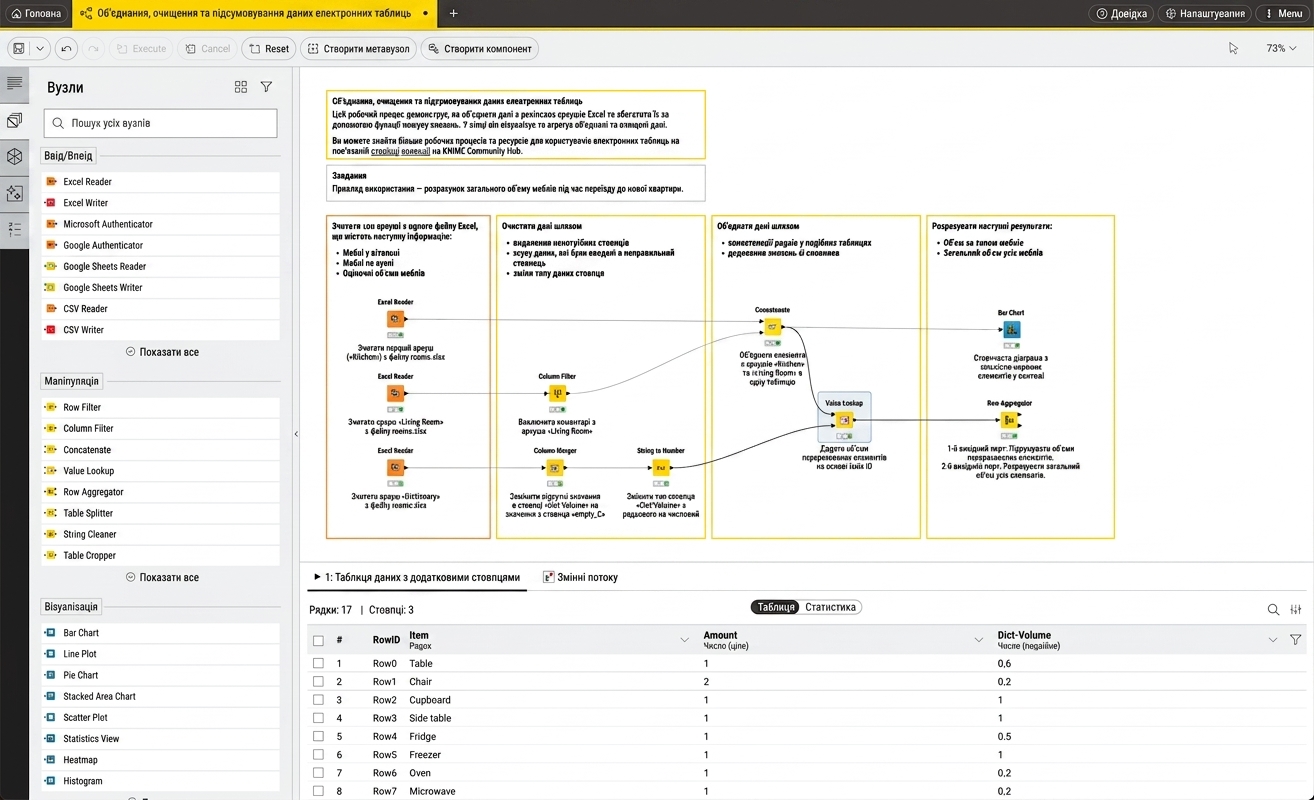Select Microsoft Authenticator node icon
Screen dimensions: 1314x800
point(52,224)
